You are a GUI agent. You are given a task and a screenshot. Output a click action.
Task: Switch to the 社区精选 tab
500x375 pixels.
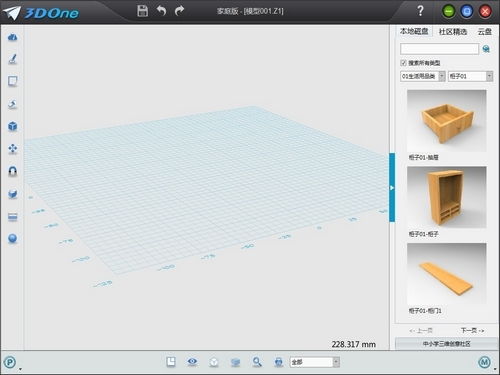[453, 32]
